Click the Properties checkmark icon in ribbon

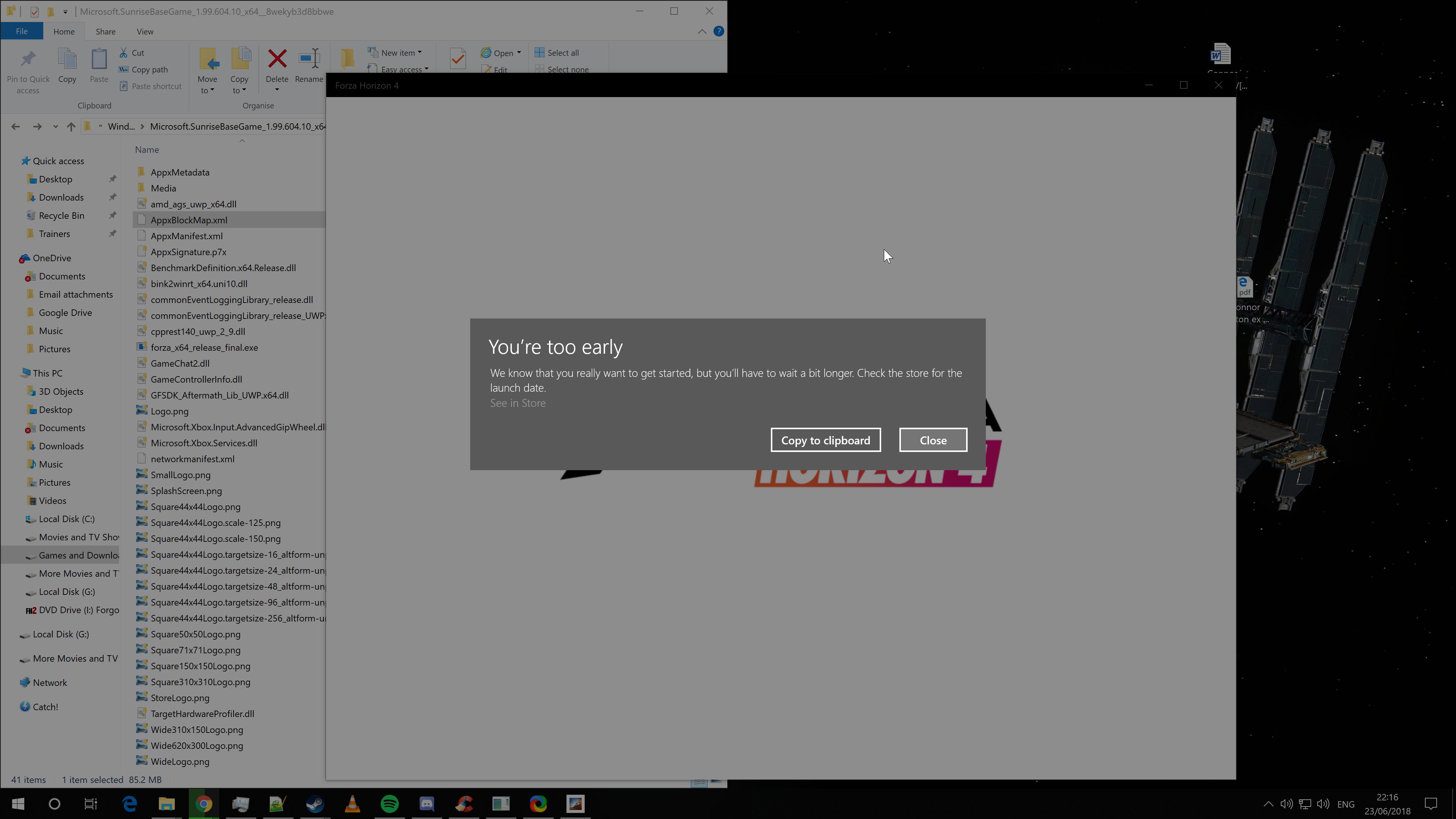click(x=457, y=59)
